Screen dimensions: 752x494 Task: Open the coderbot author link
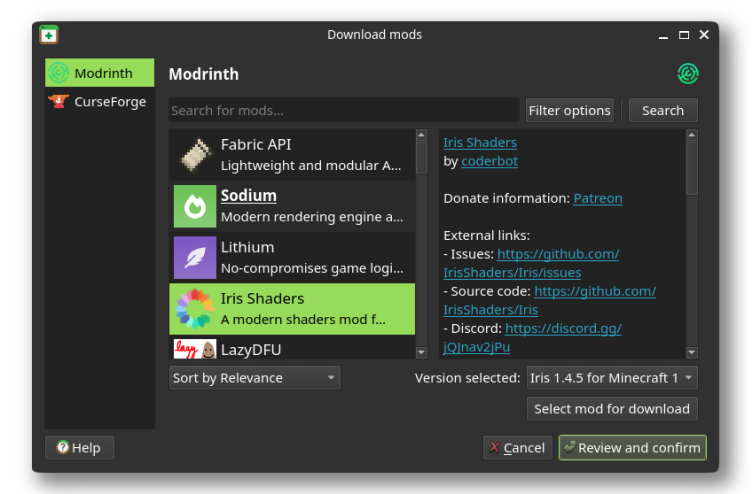489,161
